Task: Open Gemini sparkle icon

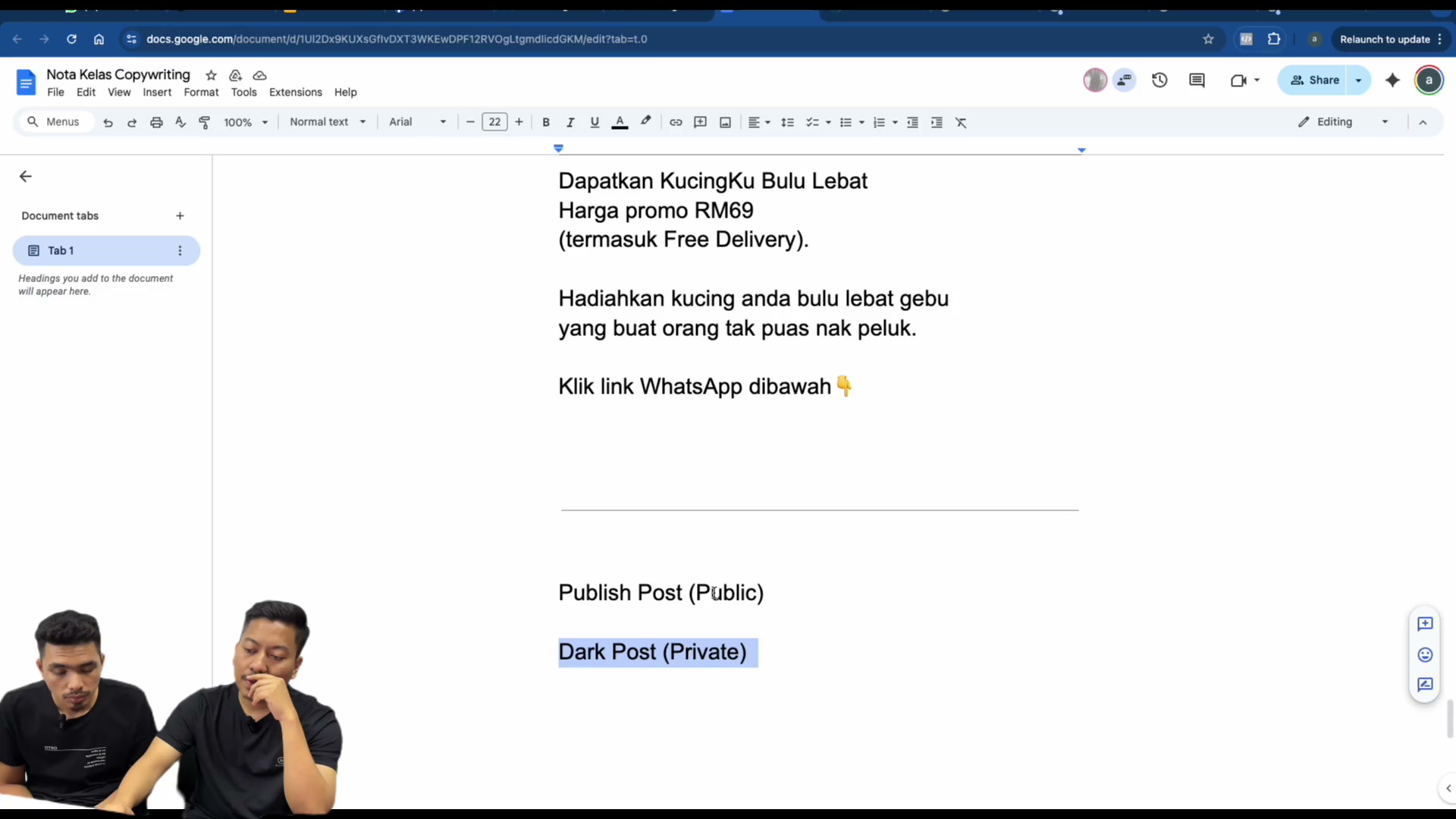Action: [x=1392, y=80]
